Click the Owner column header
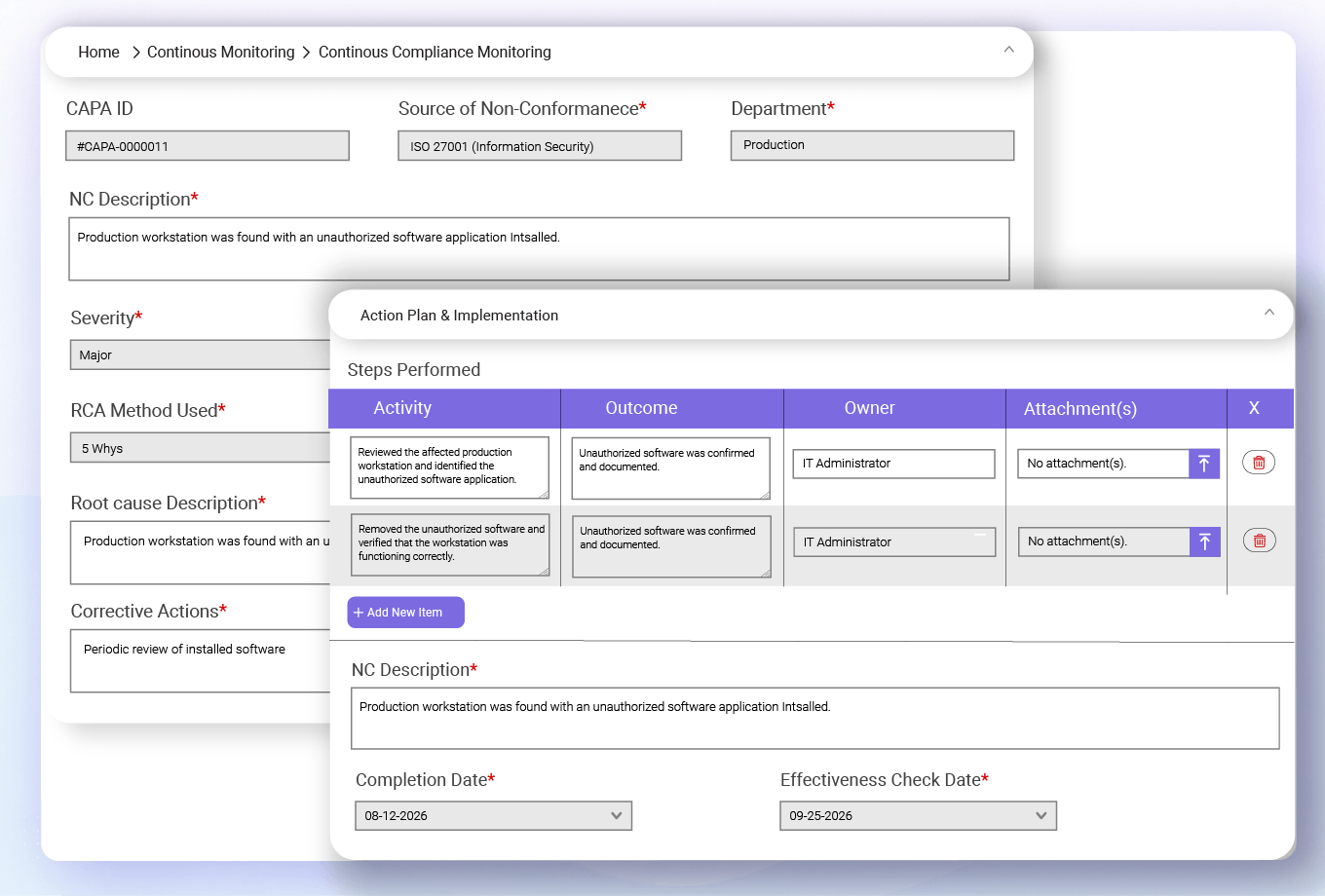 (x=869, y=408)
